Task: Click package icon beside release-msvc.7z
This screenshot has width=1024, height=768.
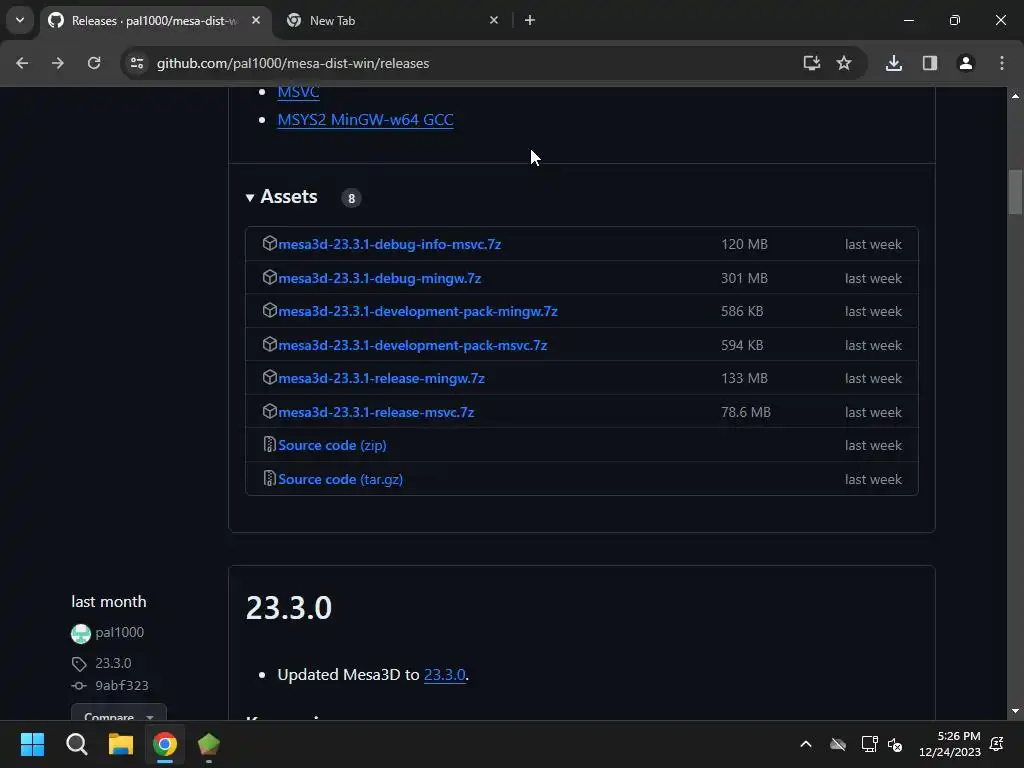Action: pos(270,411)
